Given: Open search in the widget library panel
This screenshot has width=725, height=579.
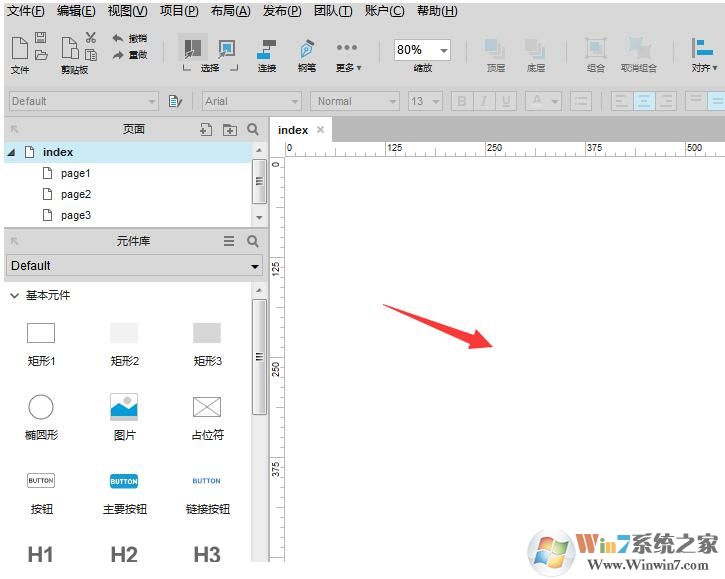Looking at the screenshot, I should coord(253,241).
